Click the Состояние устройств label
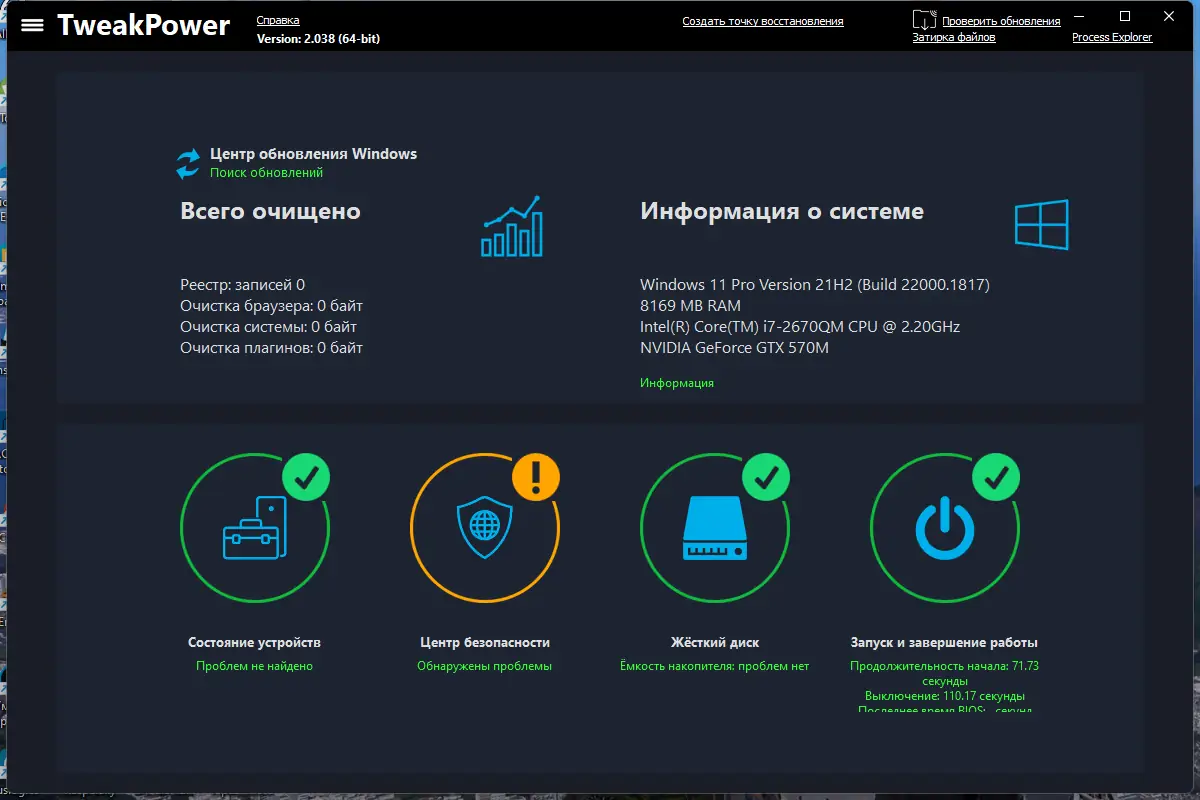 pos(254,643)
